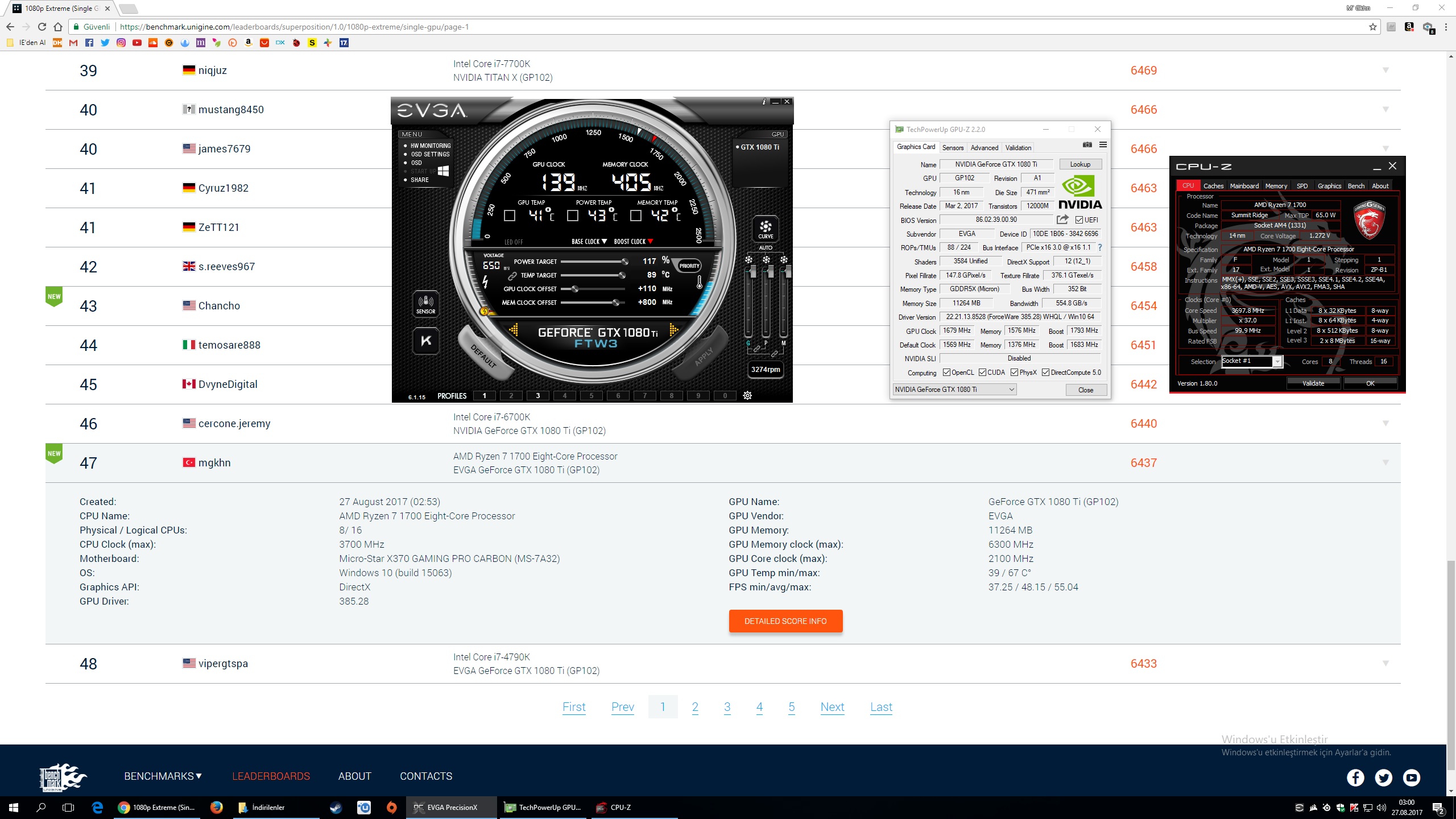Open the Instagram bookmark icon

121,43
